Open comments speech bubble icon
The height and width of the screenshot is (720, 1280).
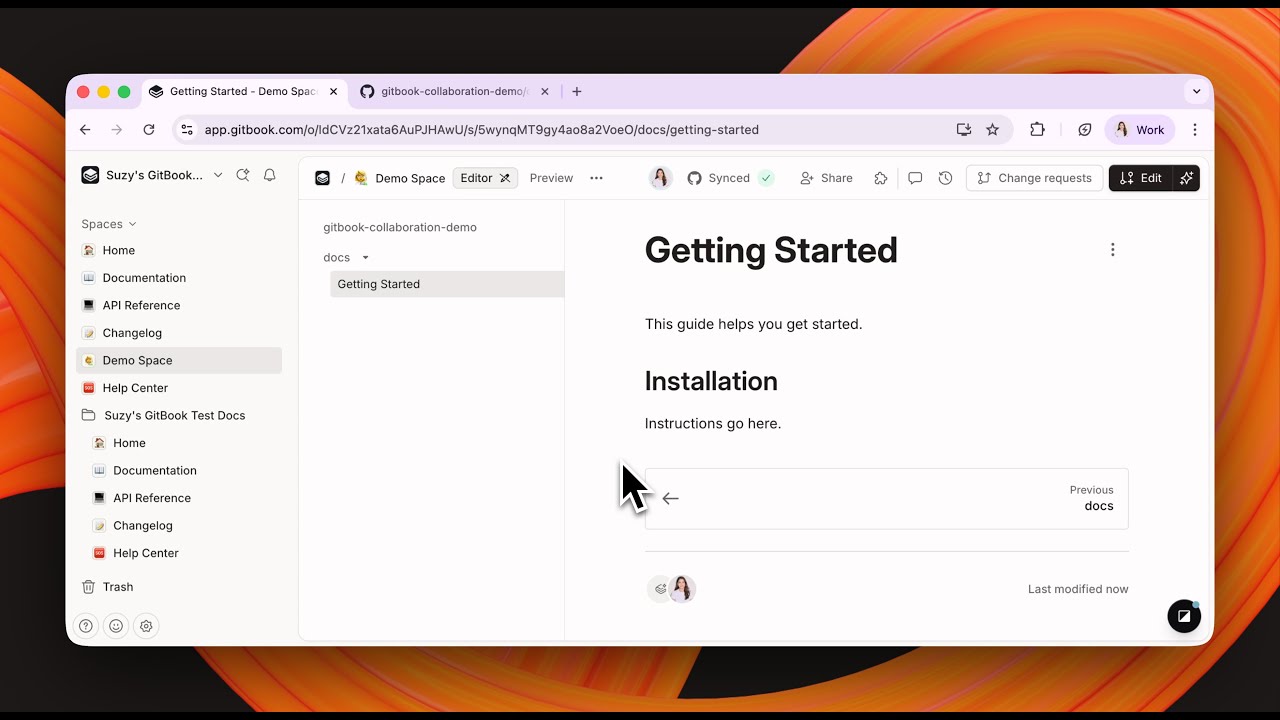pyautogui.click(x=915, y=178)
